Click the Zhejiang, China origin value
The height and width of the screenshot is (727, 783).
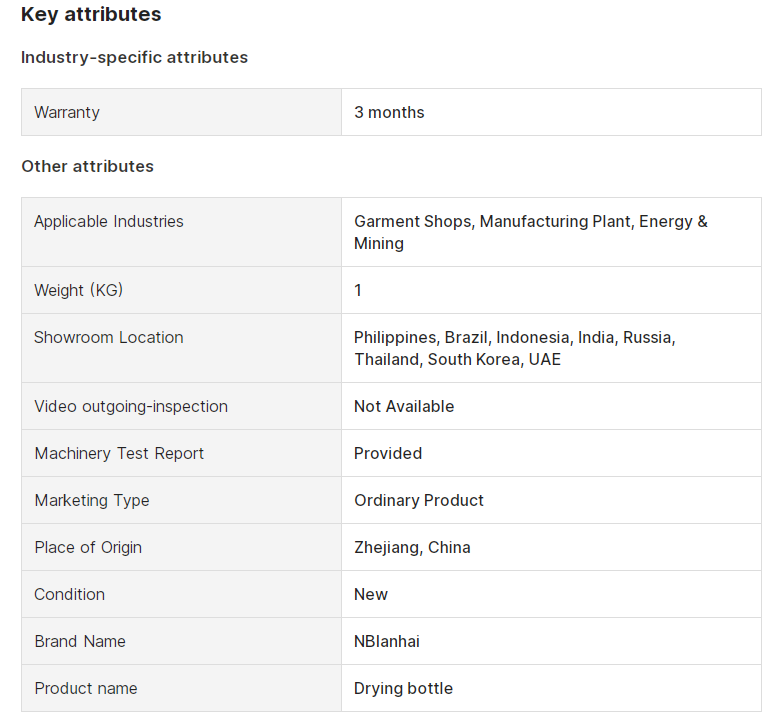(x=412, y=547)
